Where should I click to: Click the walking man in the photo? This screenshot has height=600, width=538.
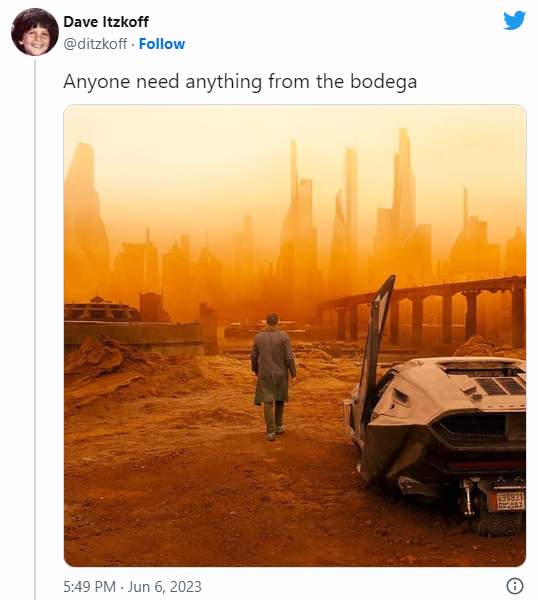point(273,377)
